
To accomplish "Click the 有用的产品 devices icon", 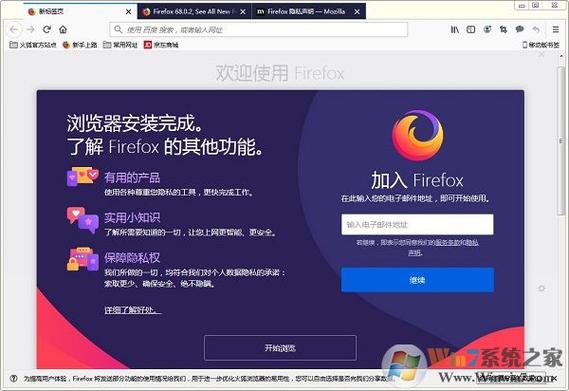I will pyautogui.click(x=83, y=177).
